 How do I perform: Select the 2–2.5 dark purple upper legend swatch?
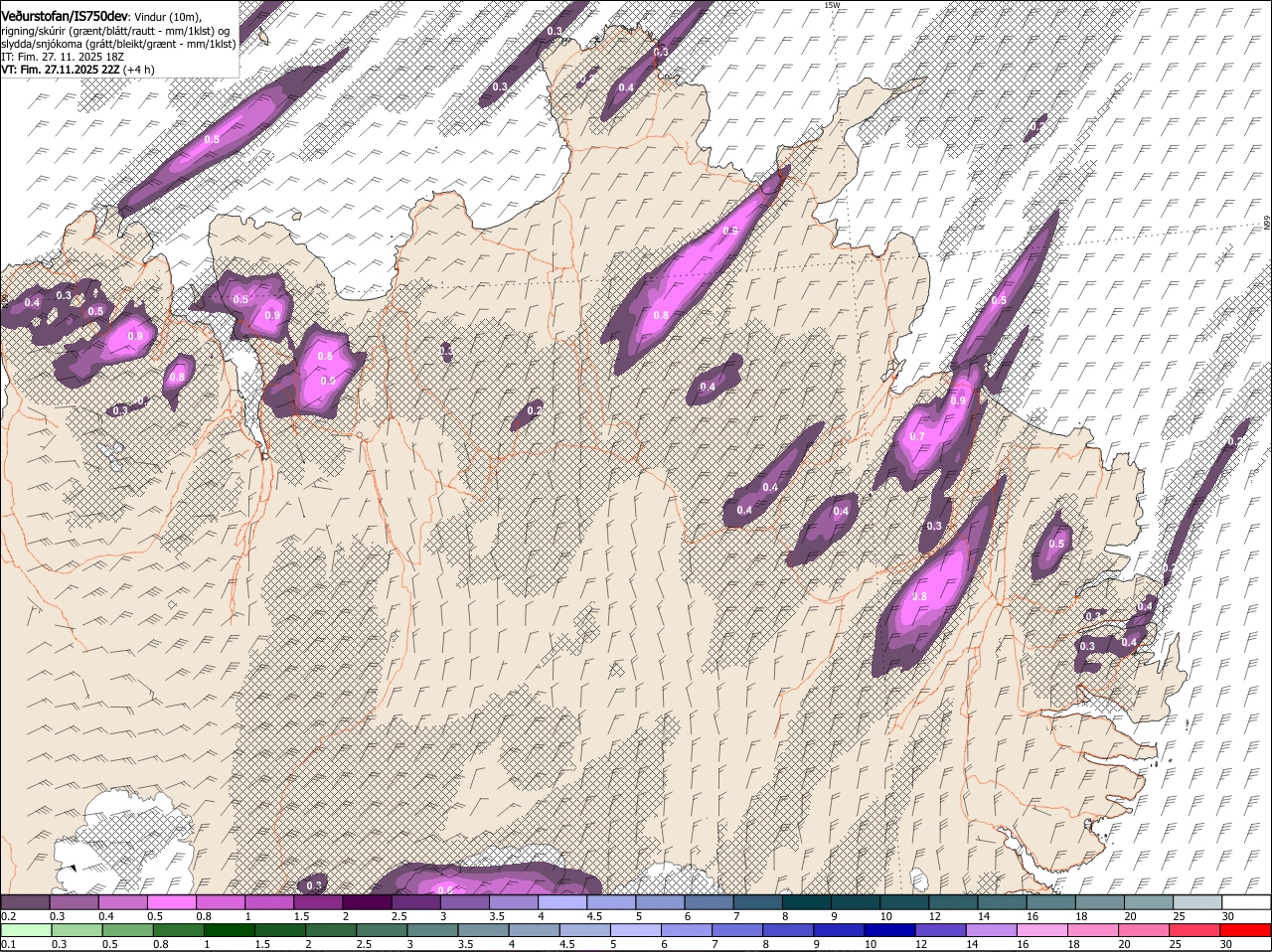point(367,901)
